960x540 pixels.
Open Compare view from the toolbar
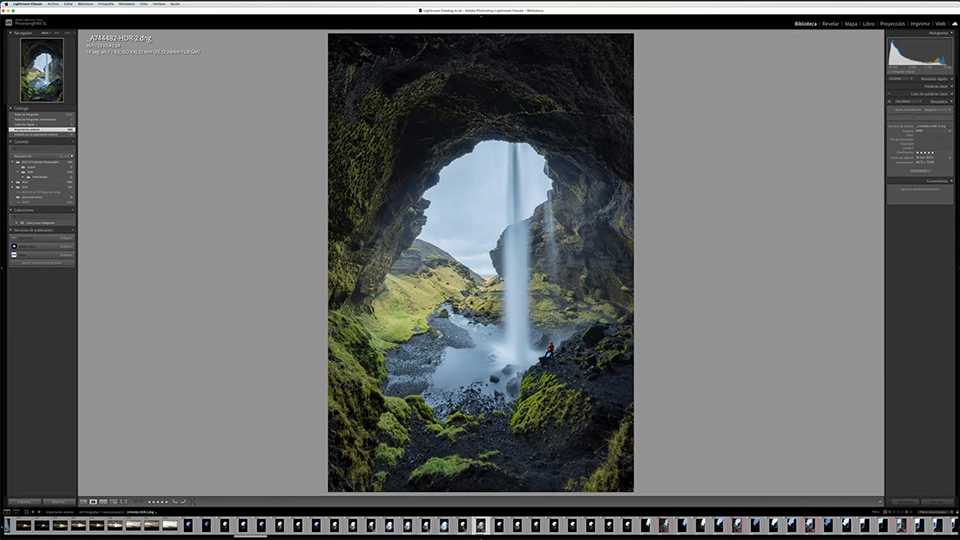point(103,502)
